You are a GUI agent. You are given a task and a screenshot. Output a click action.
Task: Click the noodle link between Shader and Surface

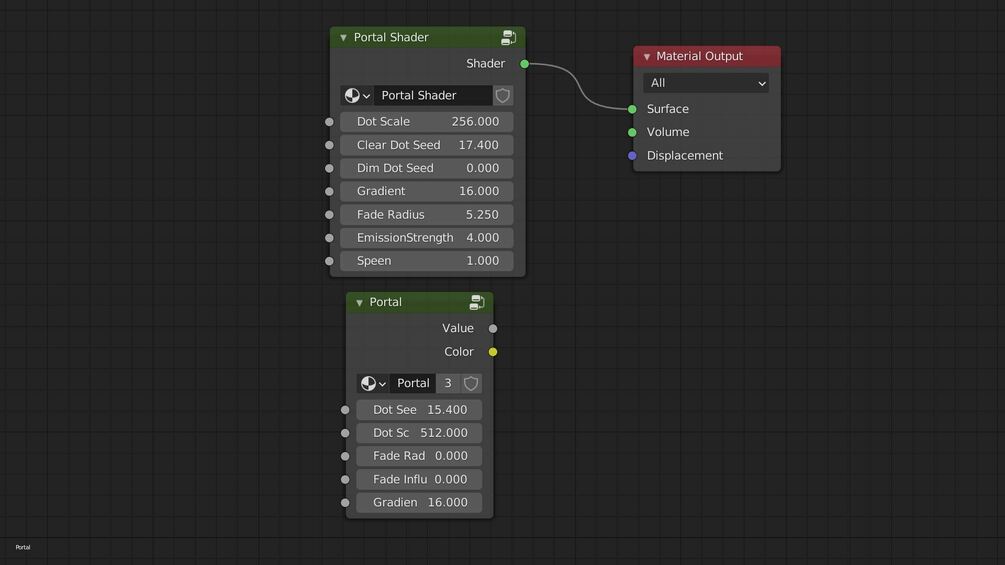(577, 86)
